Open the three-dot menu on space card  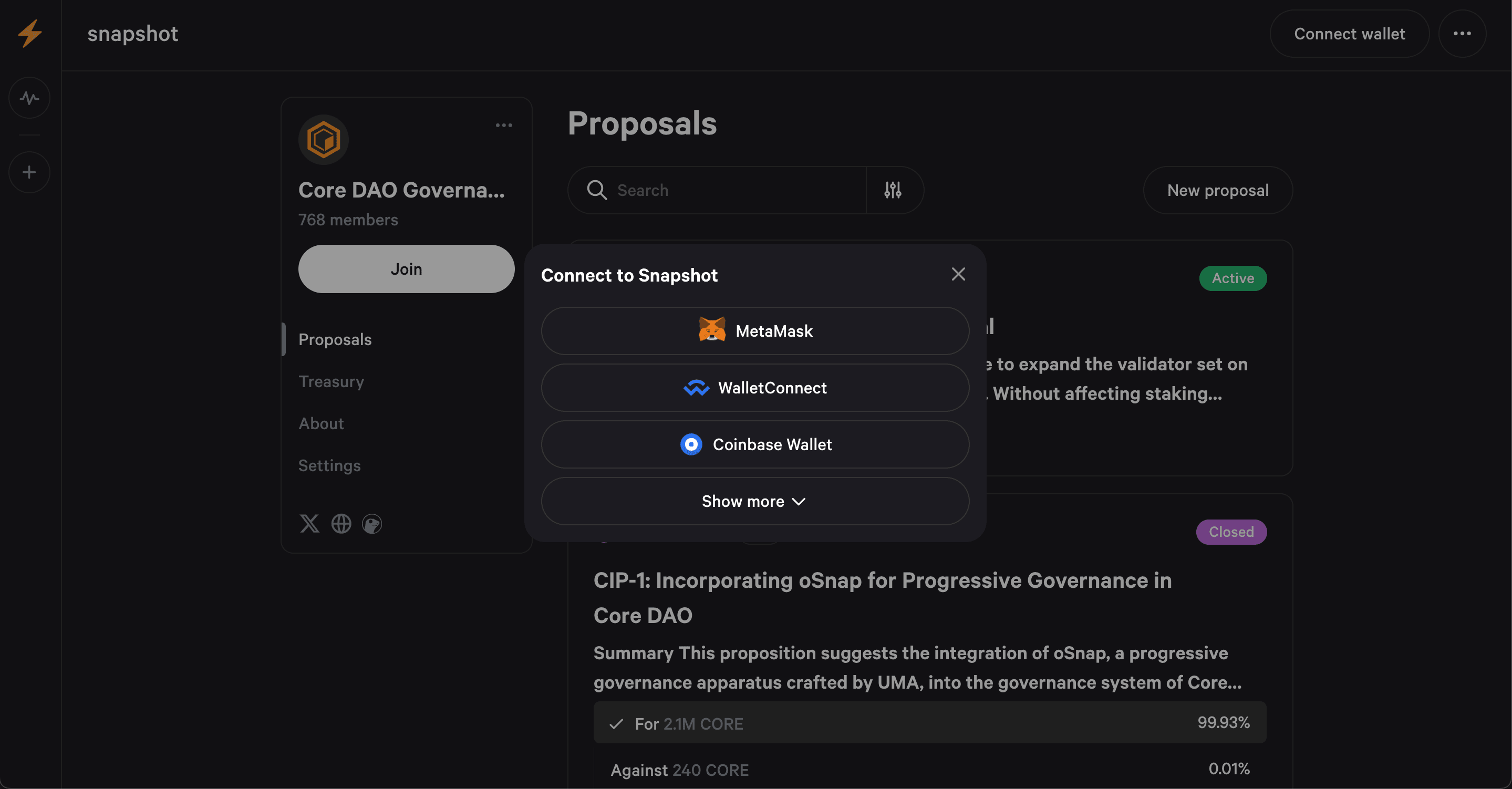505,125
